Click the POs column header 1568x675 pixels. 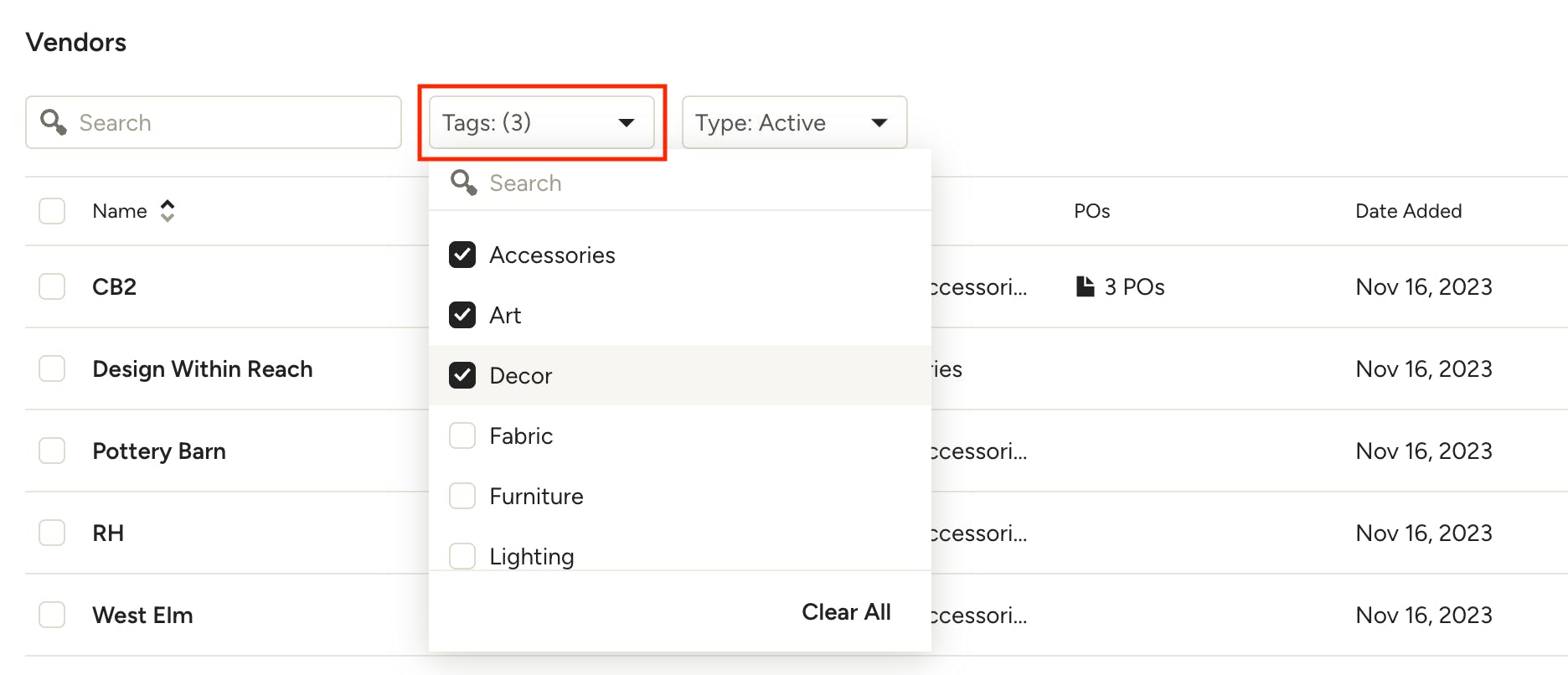pos(1091,211)
